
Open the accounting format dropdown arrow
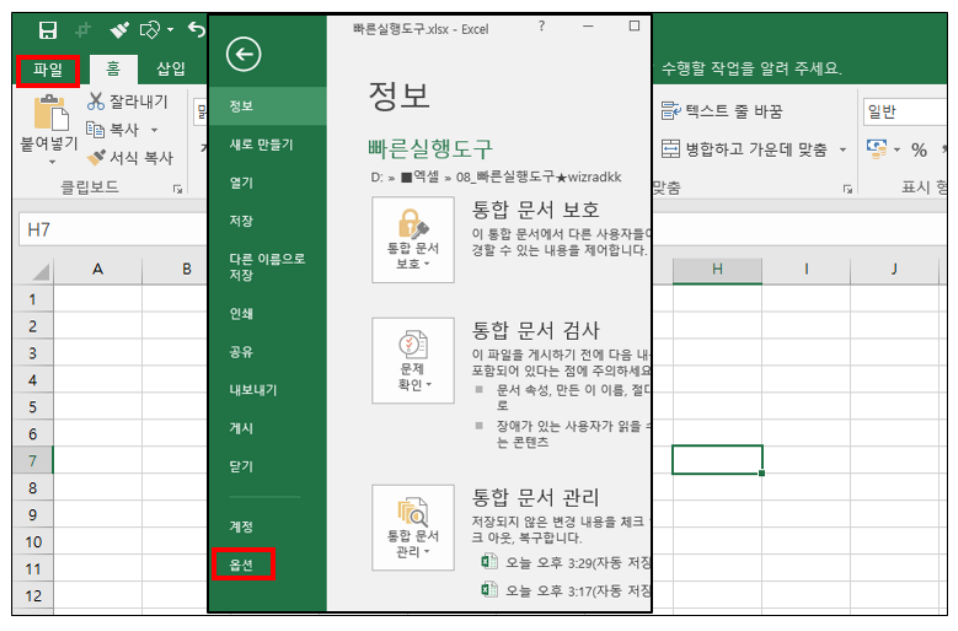(x=897, y=150)
